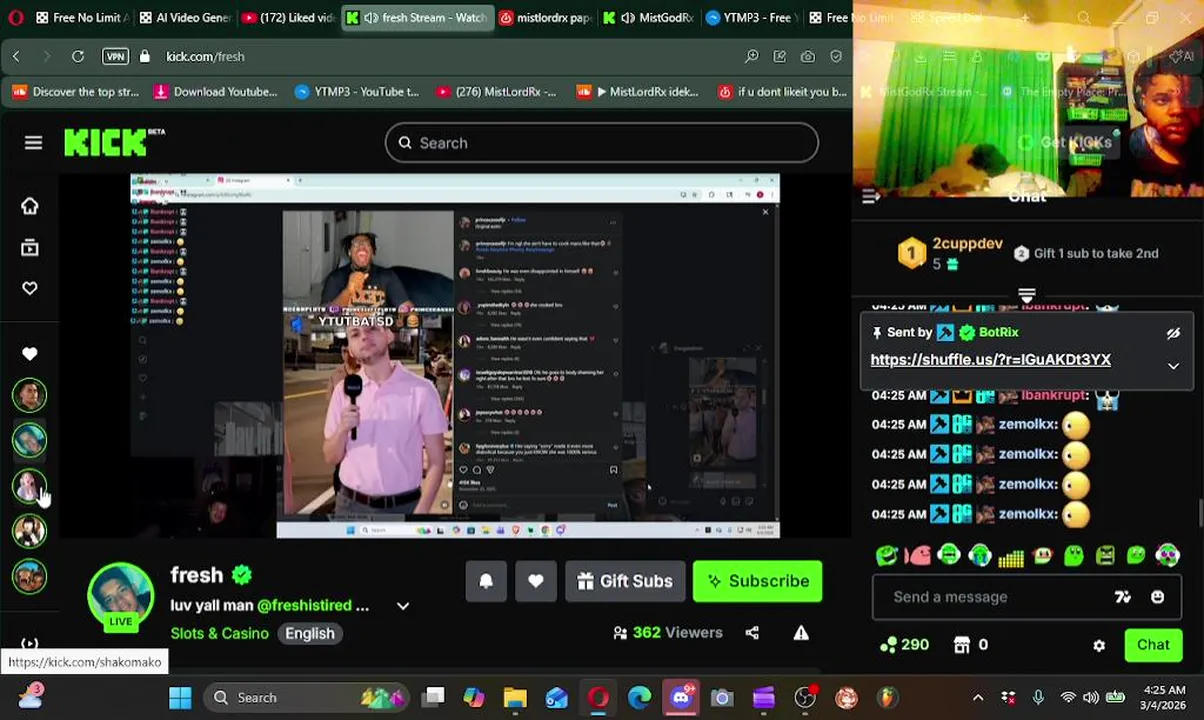Viewport: 1204px width, 720px height.
Task: Click the solid white heart sidebar icon
Action: tap(30, 354)
